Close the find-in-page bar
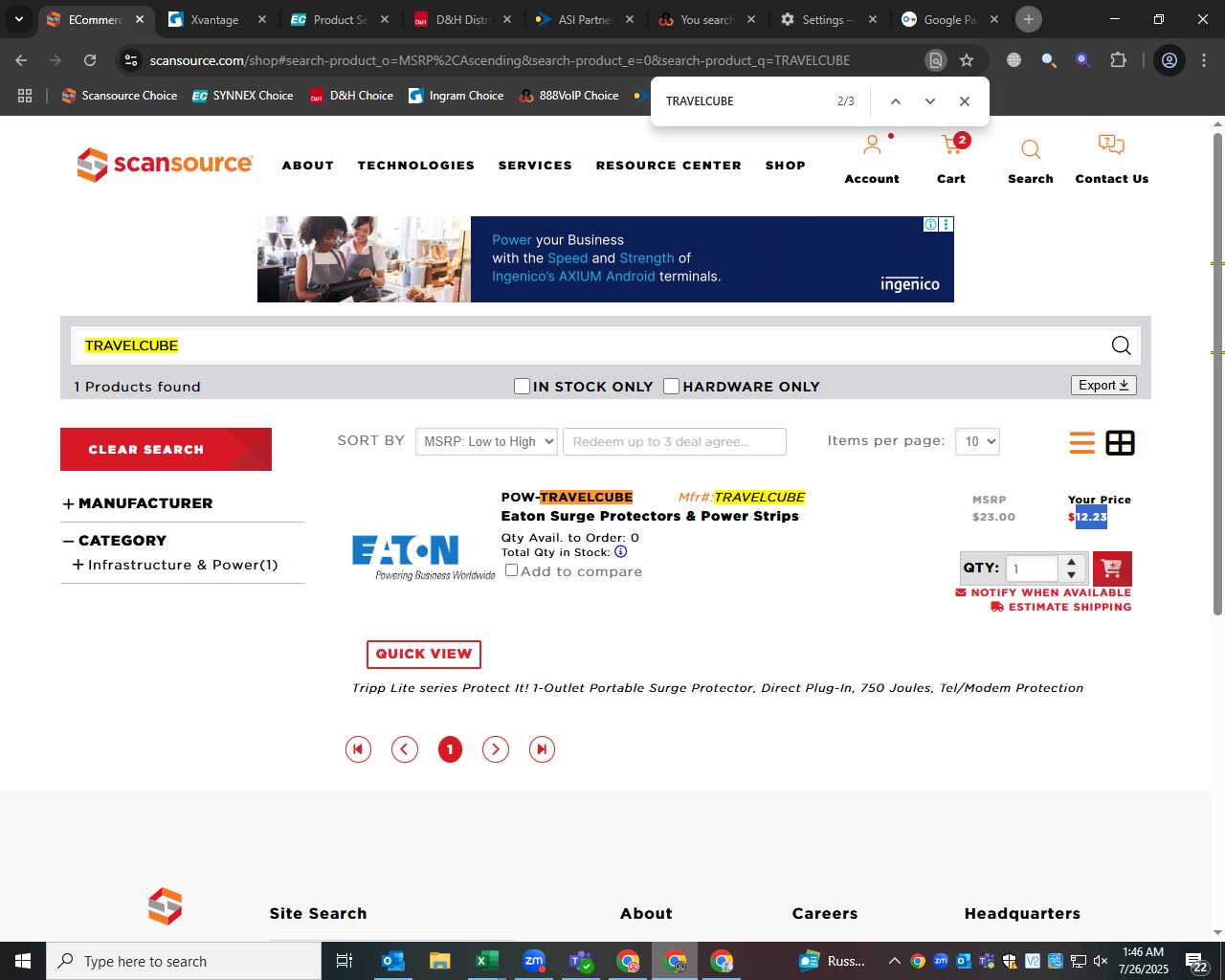This screenshot has width=1225, height=980. point(965,101)
